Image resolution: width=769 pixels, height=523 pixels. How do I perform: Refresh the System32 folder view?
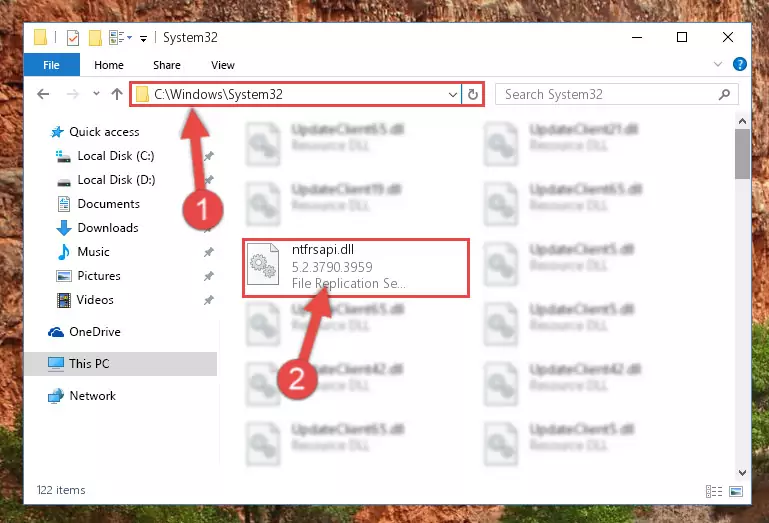point(473,94)
